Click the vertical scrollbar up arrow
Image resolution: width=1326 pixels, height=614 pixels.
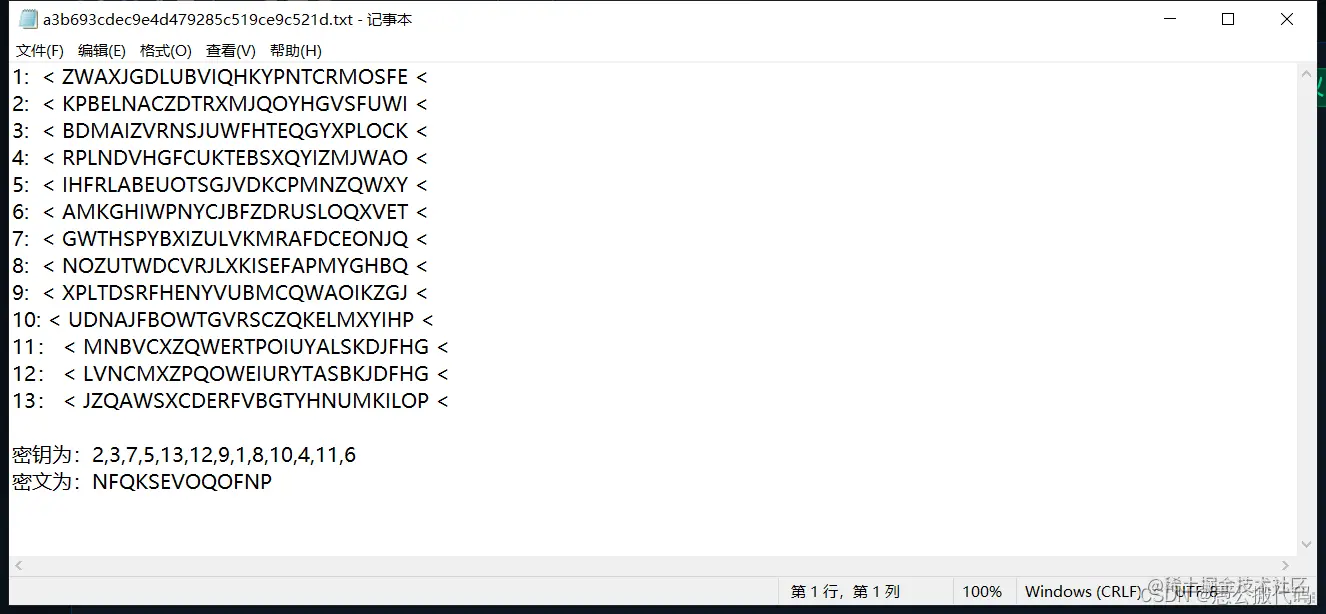coord(1306,75)
